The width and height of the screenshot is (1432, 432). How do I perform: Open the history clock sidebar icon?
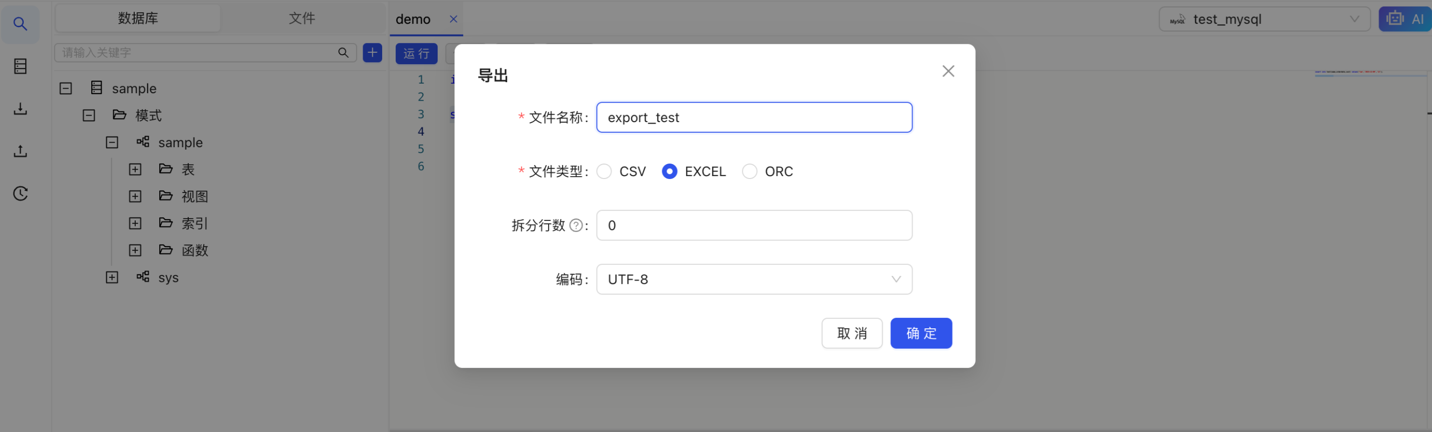[x=20, y=194]
